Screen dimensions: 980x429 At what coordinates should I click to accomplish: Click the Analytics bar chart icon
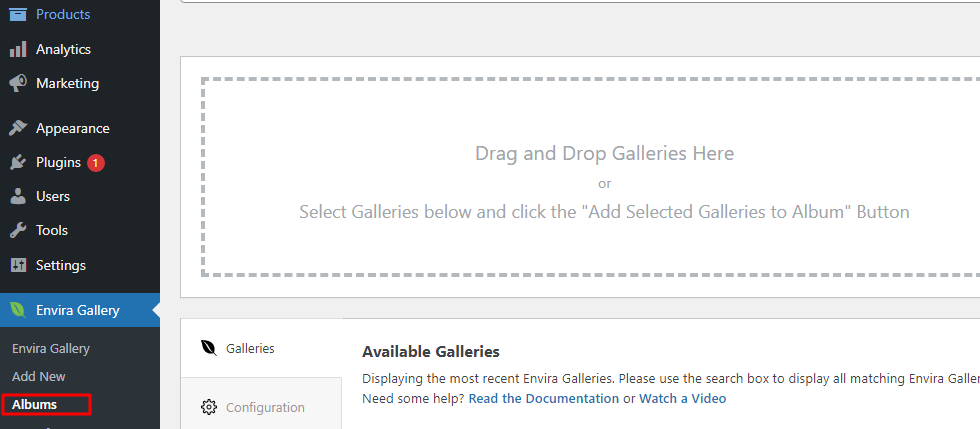[18, 49]
